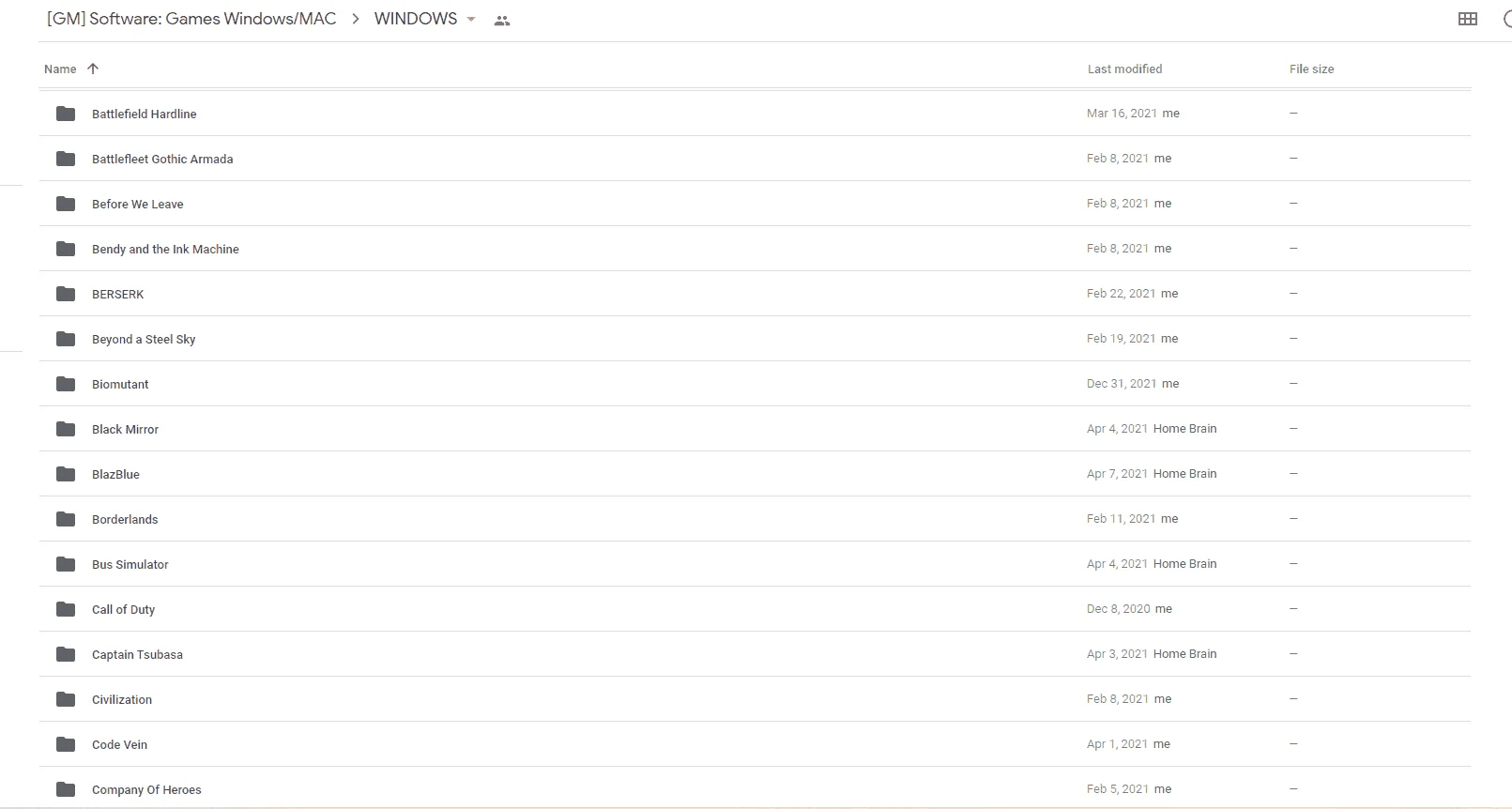This screenshot has width=1512, height=809.
Task: Select Borderlands folder icon
Action: (66, 519)
